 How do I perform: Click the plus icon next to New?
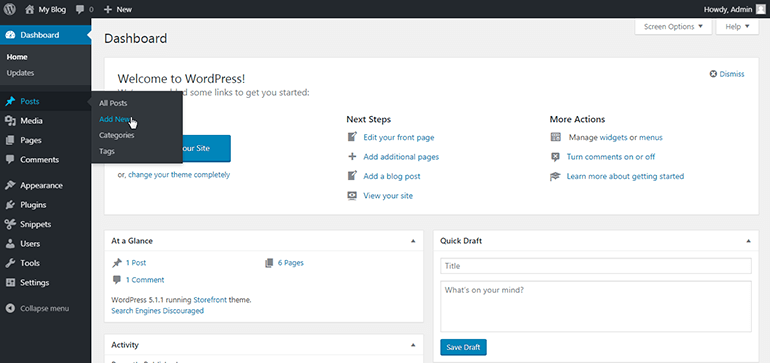coord(108,9)
